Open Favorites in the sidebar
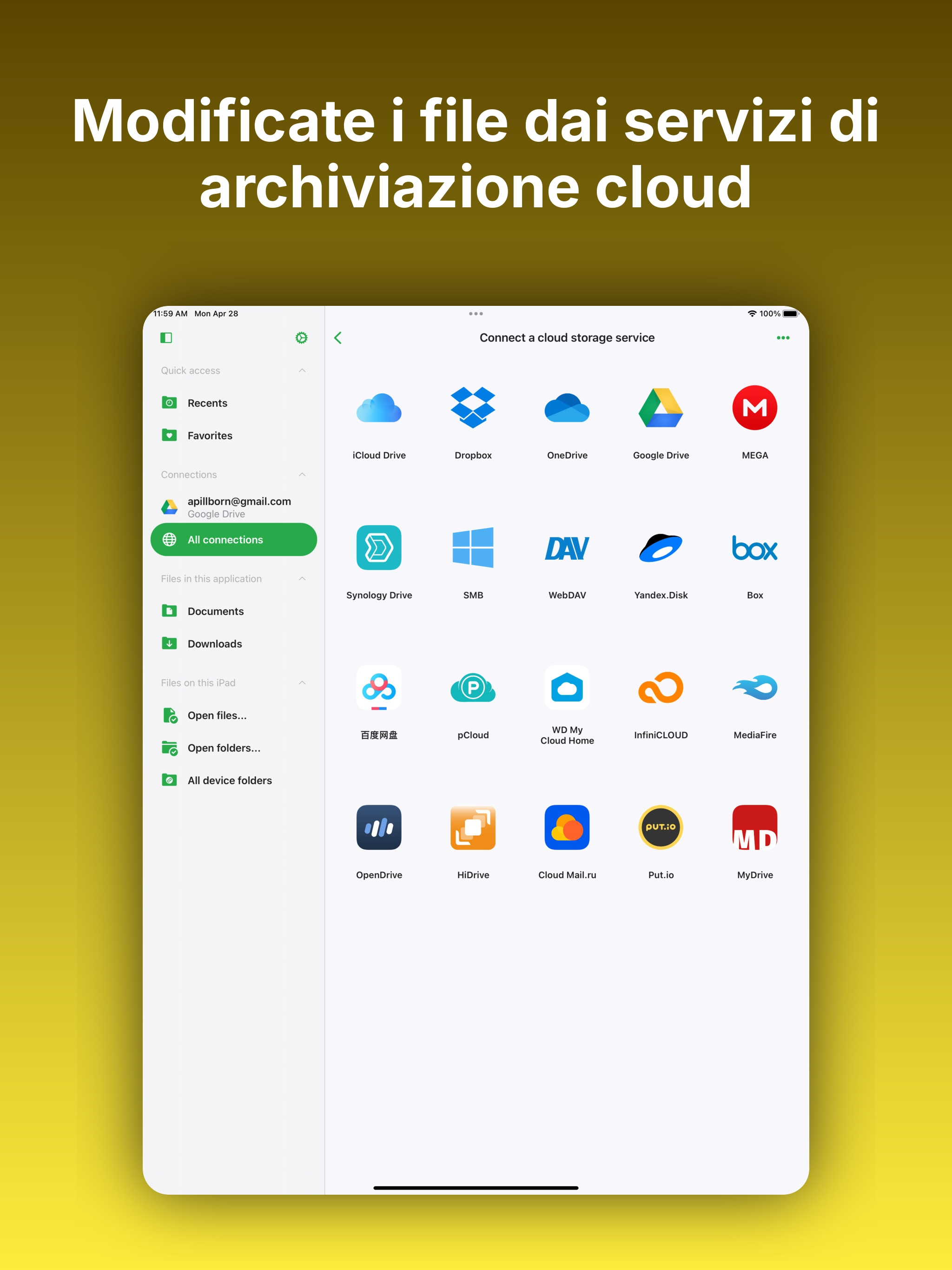 (x=234, y=435)
